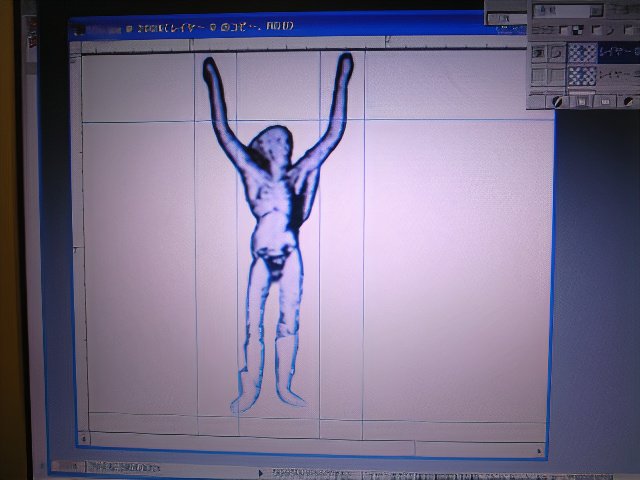Image resolution: width=640 pixels, height=480 pixels.
Task: Toggle the link box on the second layer
Action: [556, 76]
